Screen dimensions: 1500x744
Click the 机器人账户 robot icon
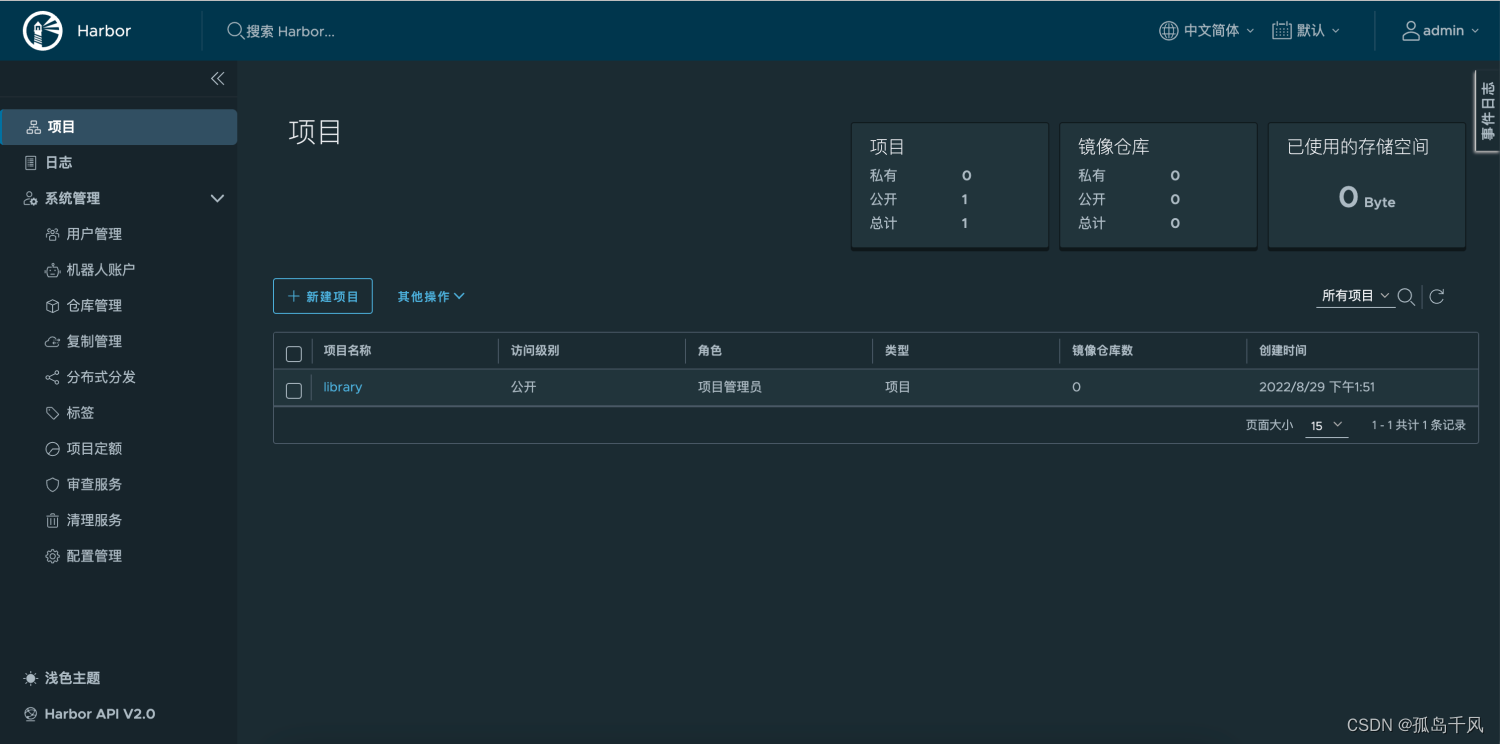click(53, 270)
